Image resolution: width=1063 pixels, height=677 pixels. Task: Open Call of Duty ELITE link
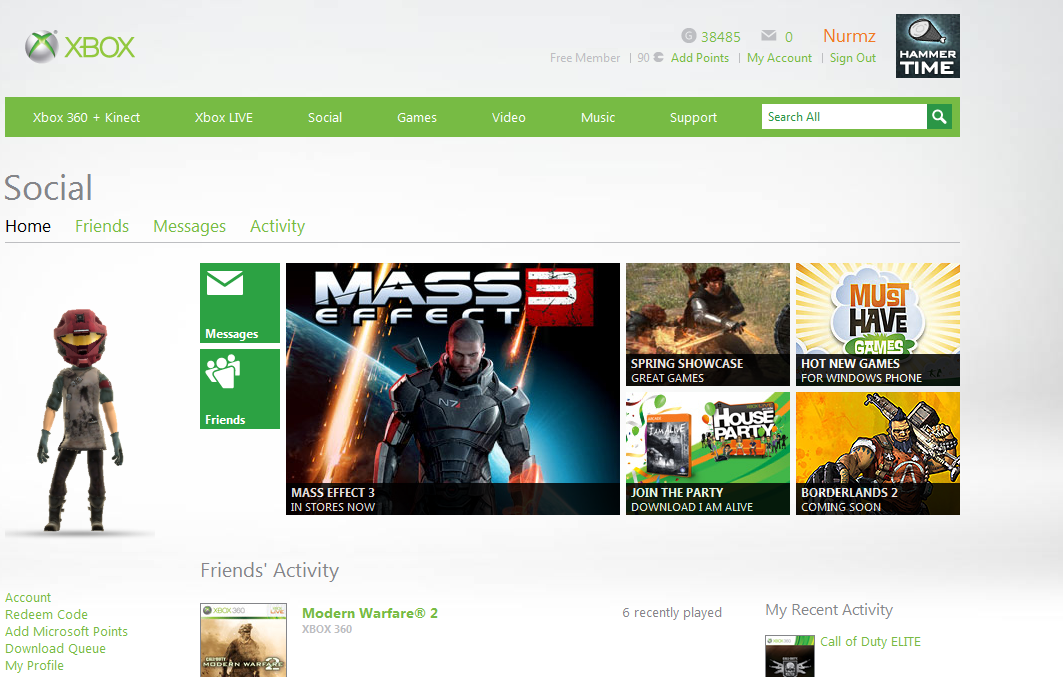pyautogui.click(x=870, y=642)
